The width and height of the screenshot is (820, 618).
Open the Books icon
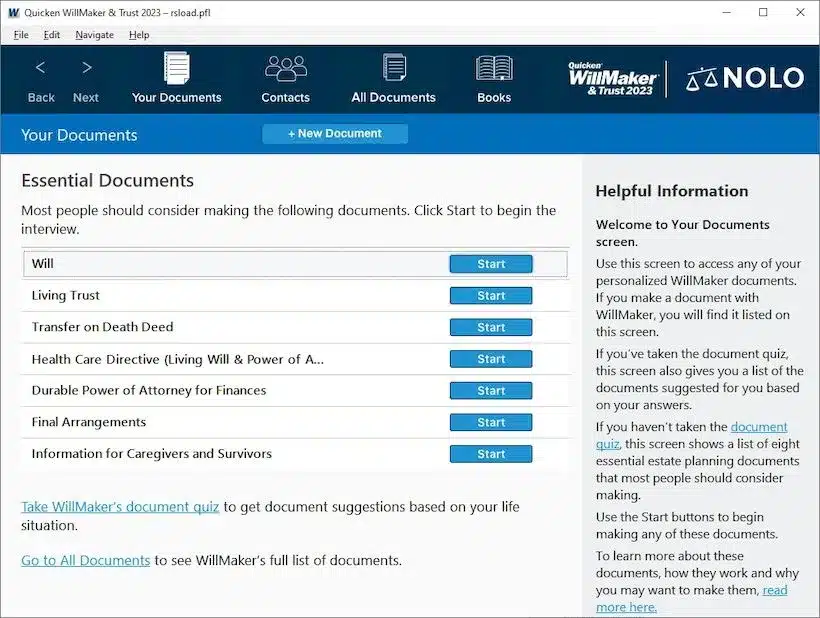pos(494,68)
